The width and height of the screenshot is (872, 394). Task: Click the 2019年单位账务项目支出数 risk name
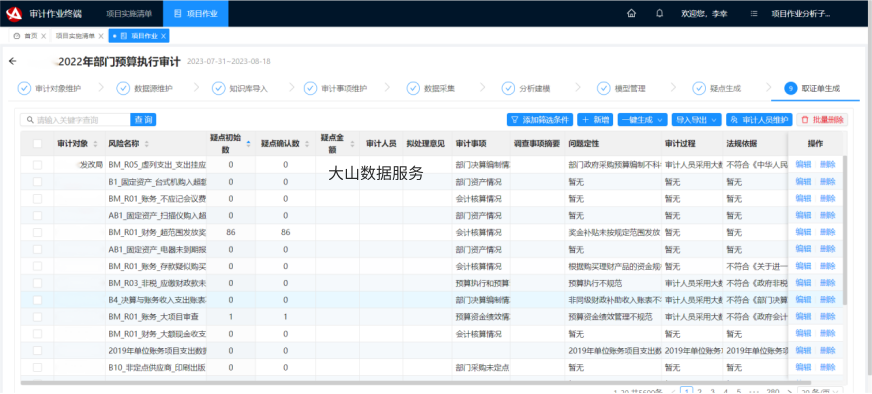157,351
